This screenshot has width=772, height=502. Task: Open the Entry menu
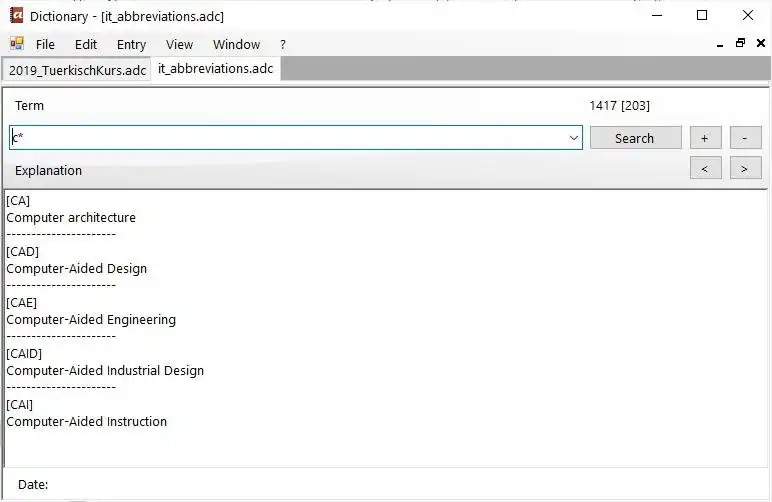[x=131, y=44]
